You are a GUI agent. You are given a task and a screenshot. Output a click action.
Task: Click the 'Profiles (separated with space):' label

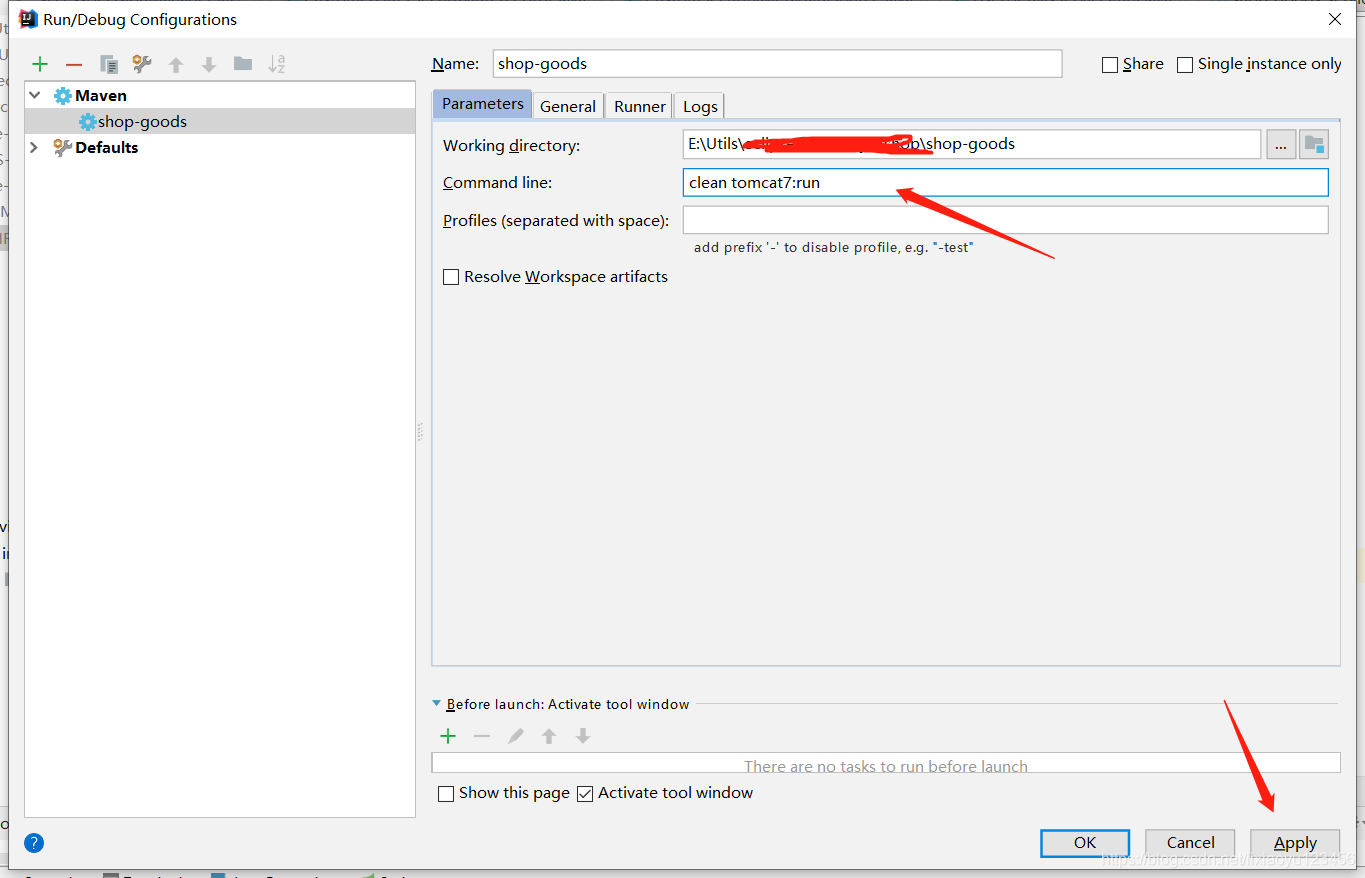pyautogui.click(x=556, y=221)
